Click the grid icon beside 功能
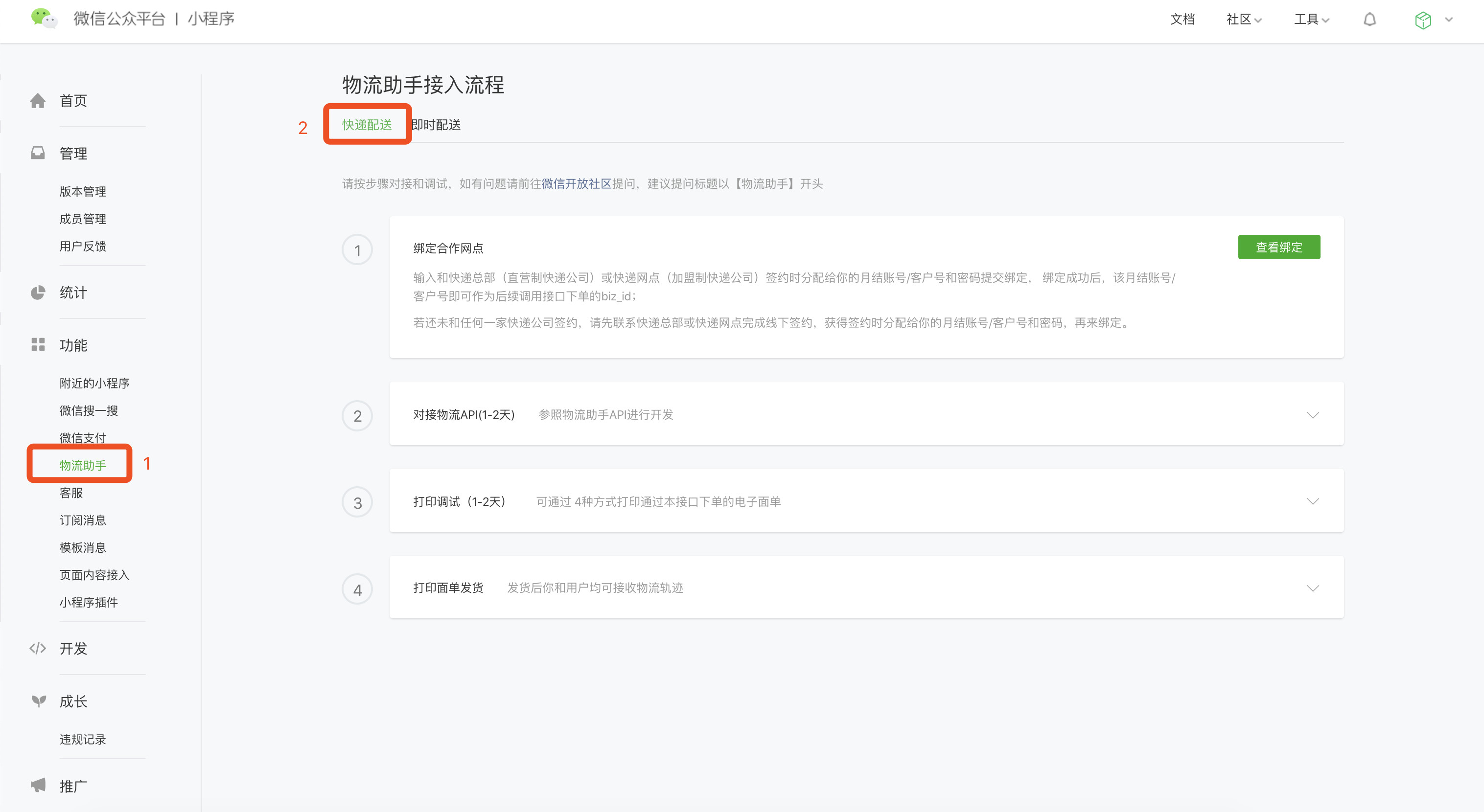Image resolution: width=1484 pixels, height=812 pixels. coord(38,345)
